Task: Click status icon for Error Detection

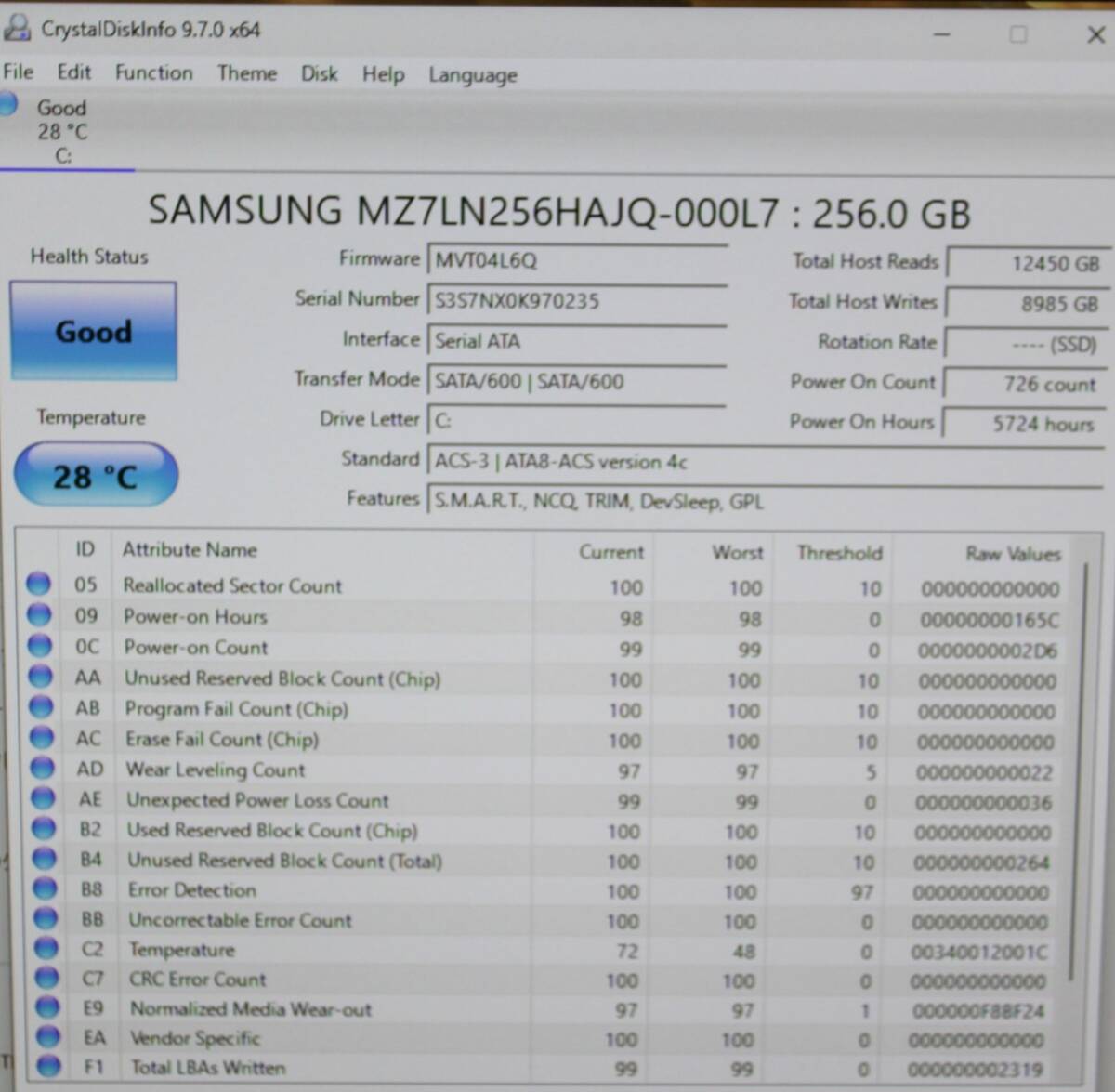Action: (46, 888)
